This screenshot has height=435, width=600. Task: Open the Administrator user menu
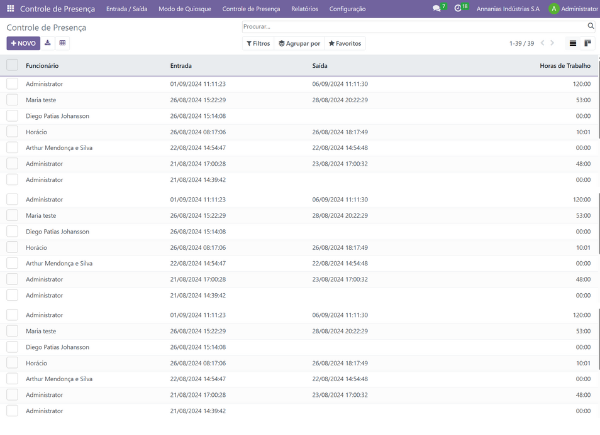(573, 8)
